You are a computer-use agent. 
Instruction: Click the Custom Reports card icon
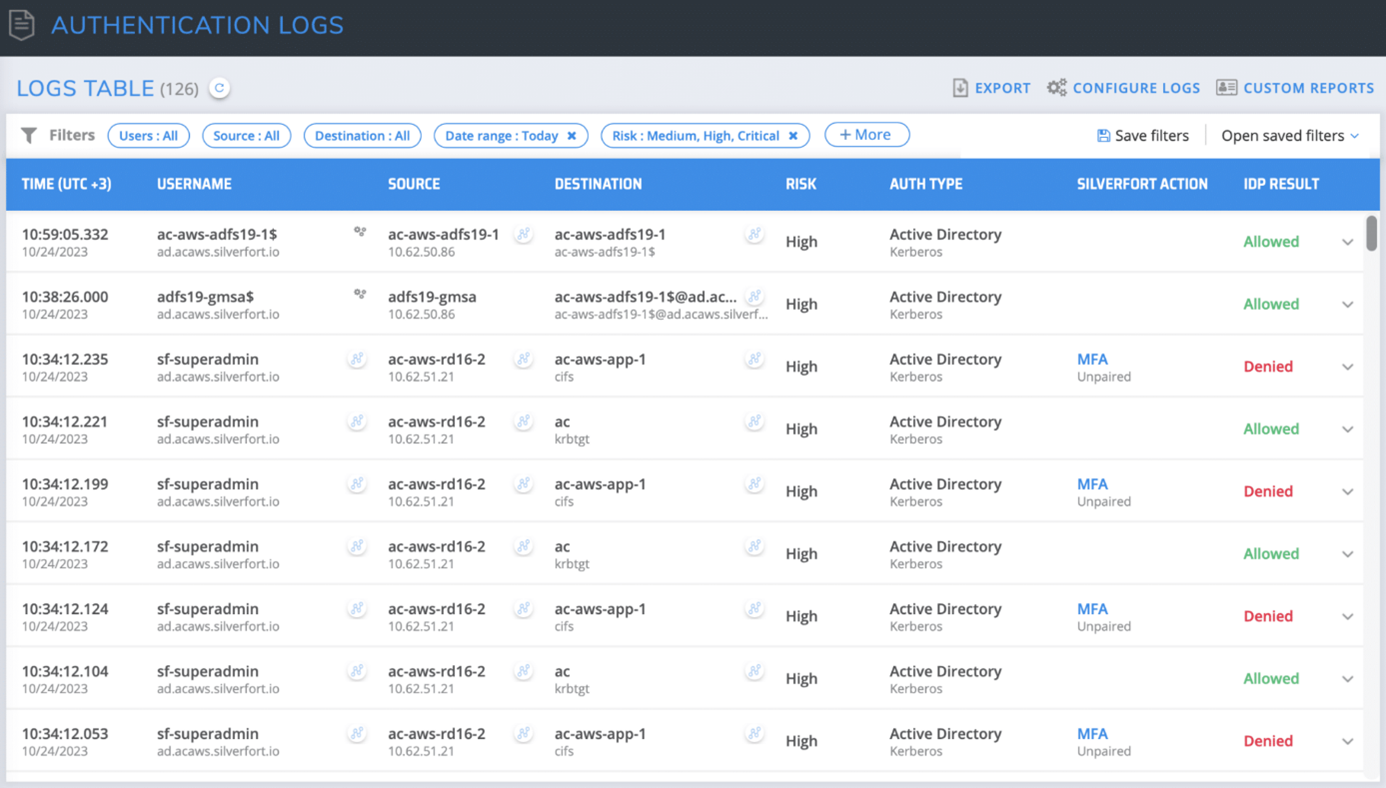tap(1226, 88)
